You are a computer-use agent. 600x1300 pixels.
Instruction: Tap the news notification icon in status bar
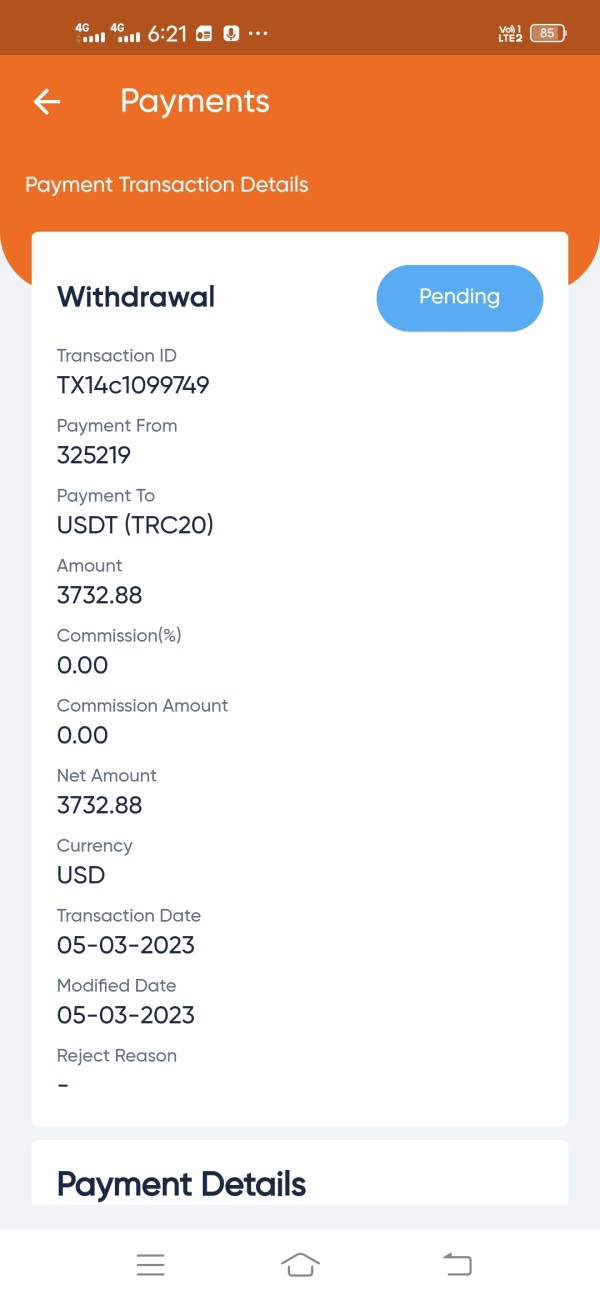click(204, 33)
